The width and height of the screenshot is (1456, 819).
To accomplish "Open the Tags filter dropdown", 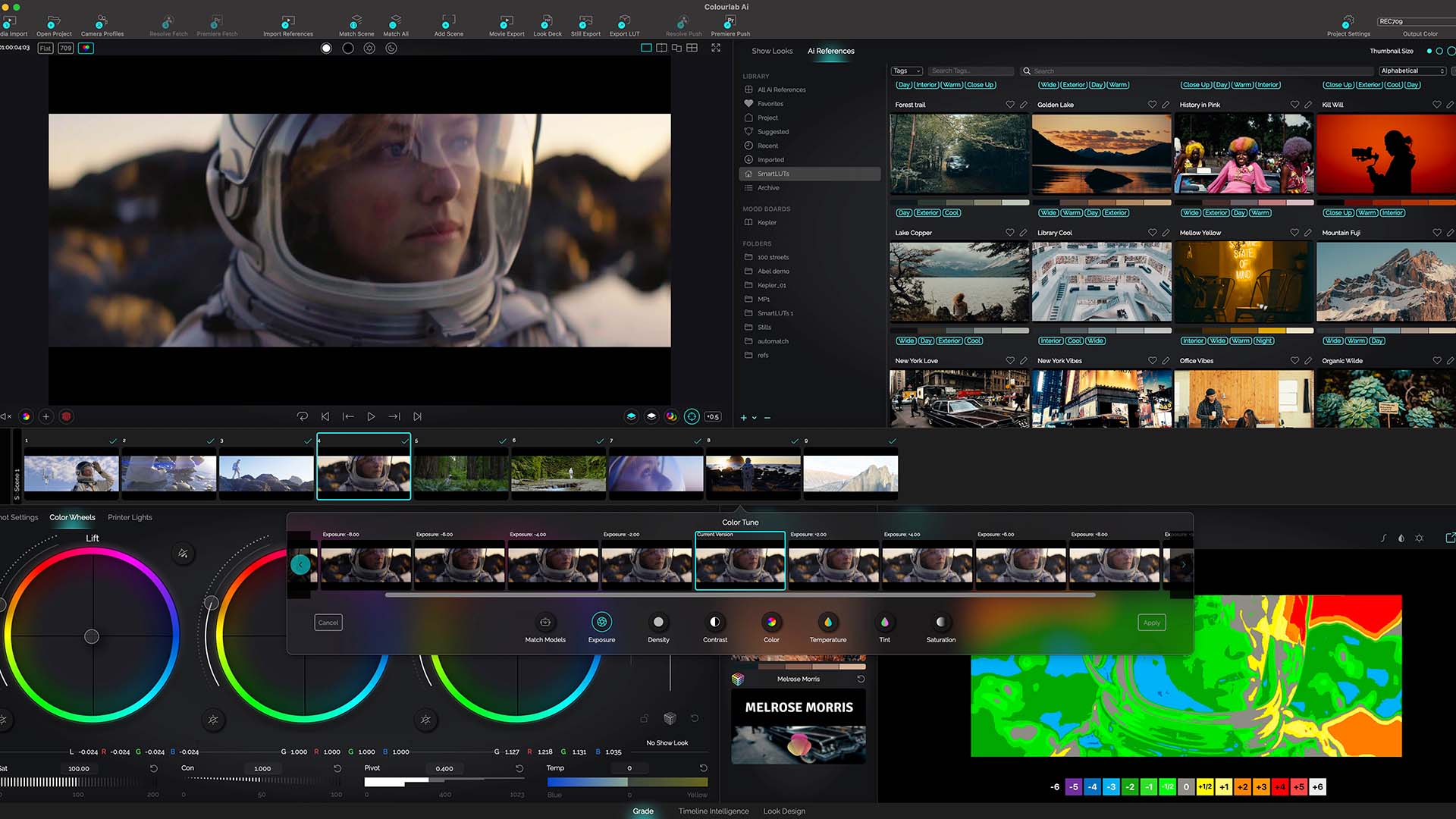I will pyautogui.click(x=906, y=71).
